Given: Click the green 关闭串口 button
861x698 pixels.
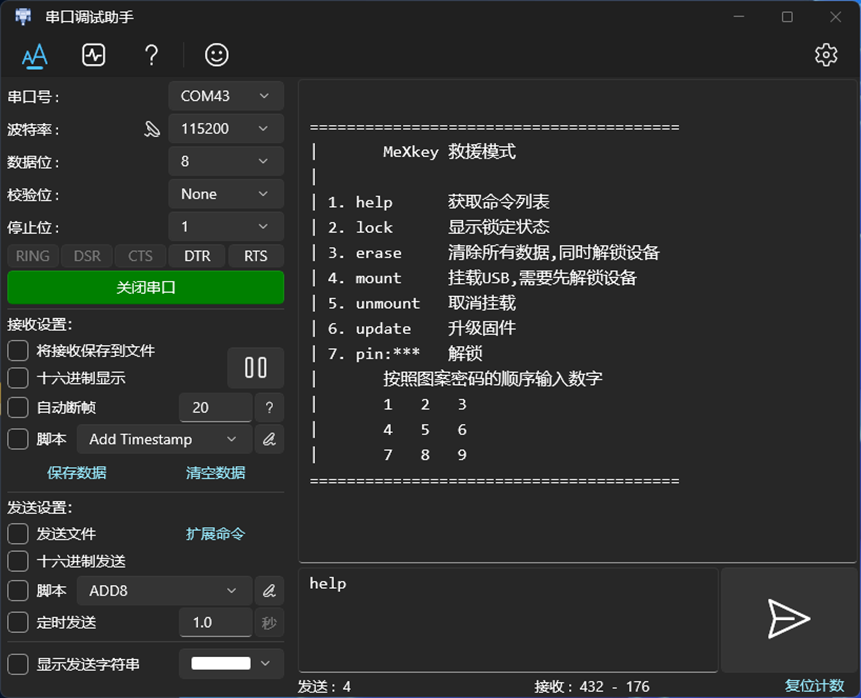Looking at the screenshot, I should [x=146, y=287].
